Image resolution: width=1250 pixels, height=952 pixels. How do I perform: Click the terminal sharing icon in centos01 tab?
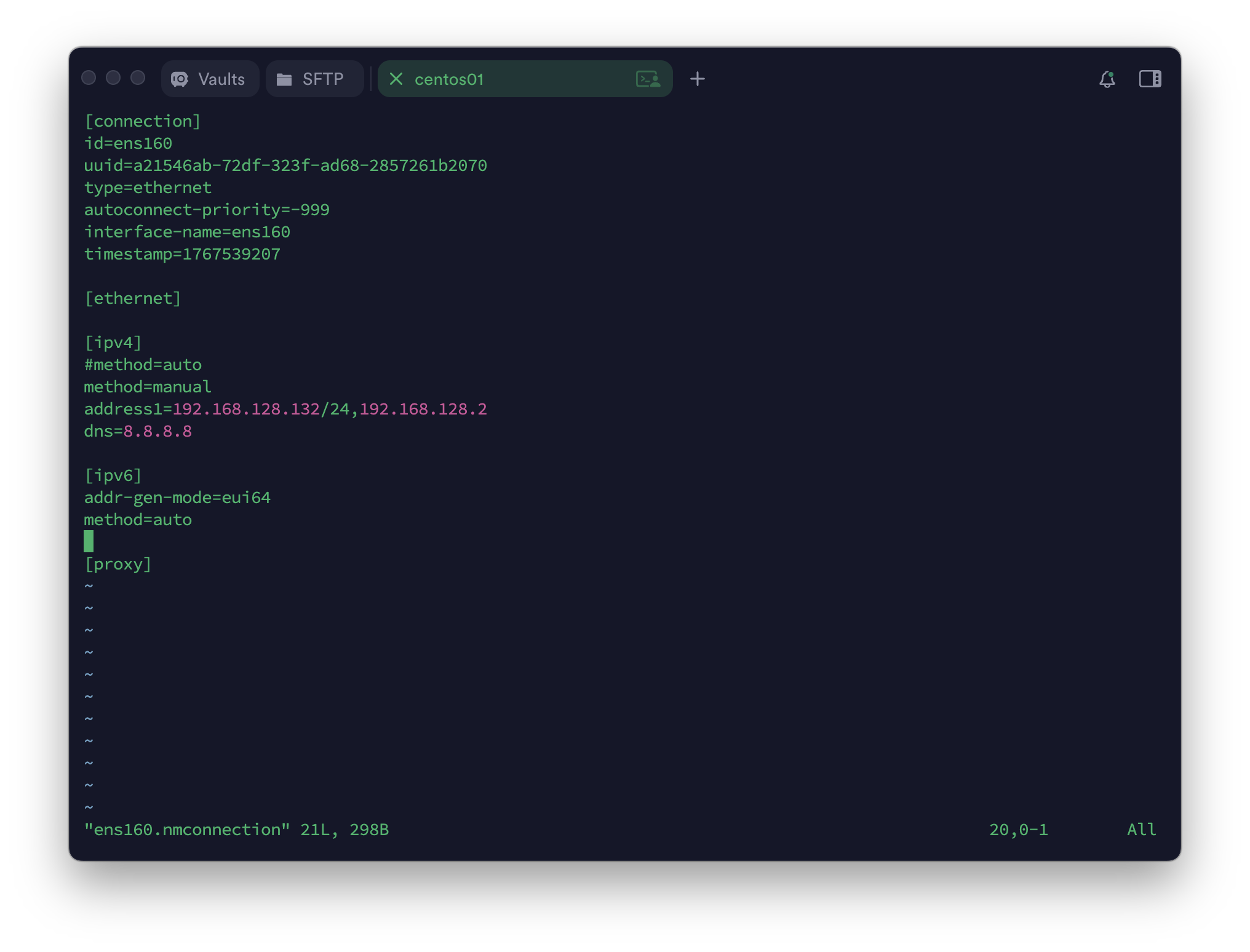tap(648, 79)
